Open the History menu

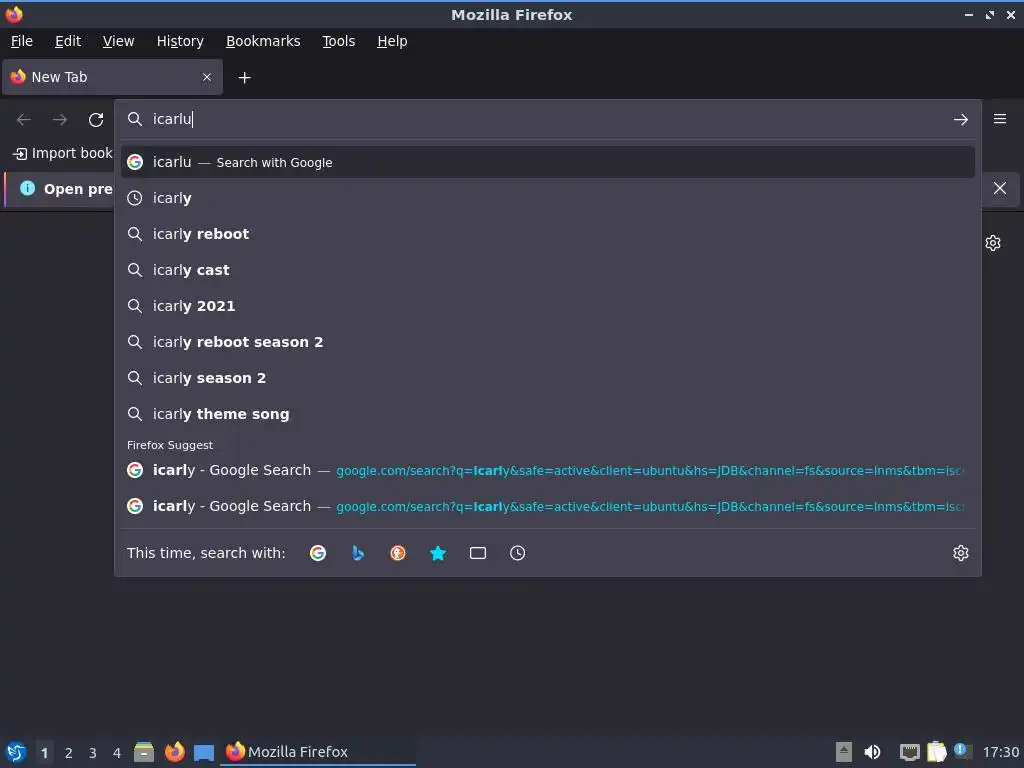[x=180, y=41]
